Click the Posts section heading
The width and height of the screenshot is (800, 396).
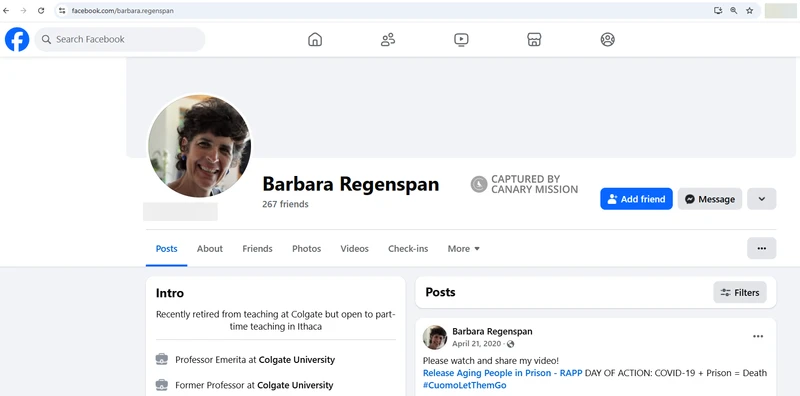(x=440, y=292)
